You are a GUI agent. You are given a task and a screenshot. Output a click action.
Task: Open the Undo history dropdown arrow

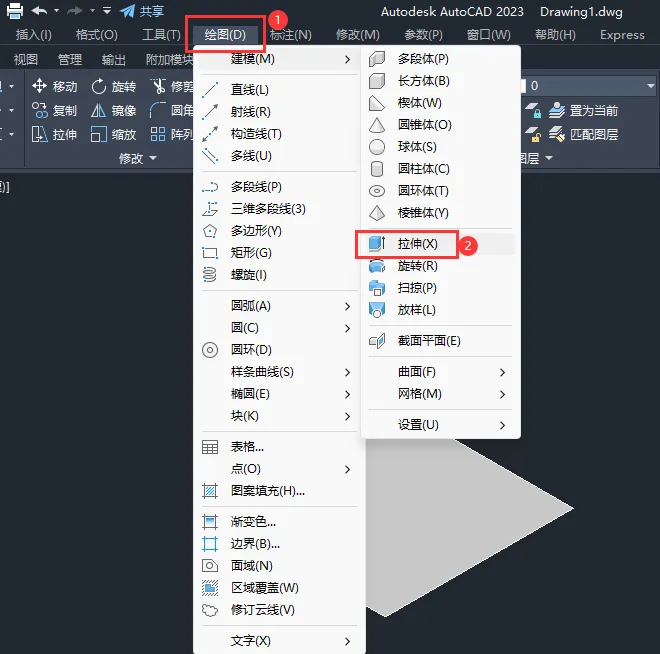pos(56,11)
